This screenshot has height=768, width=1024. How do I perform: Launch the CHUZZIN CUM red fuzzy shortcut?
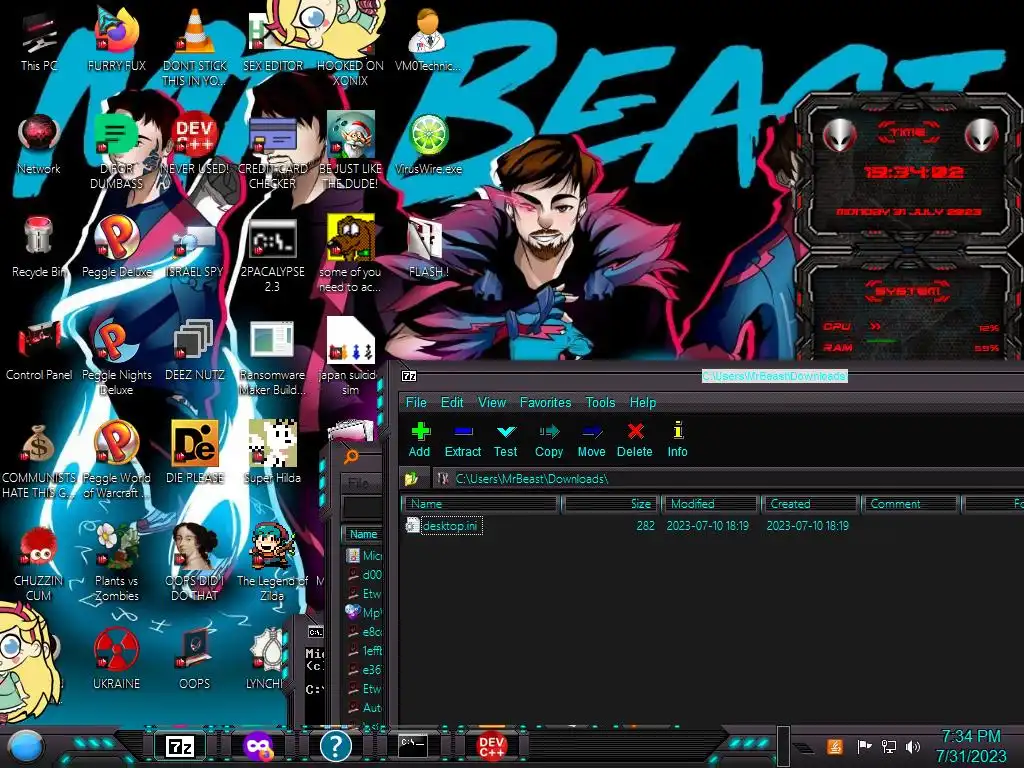tap(39, 562)
